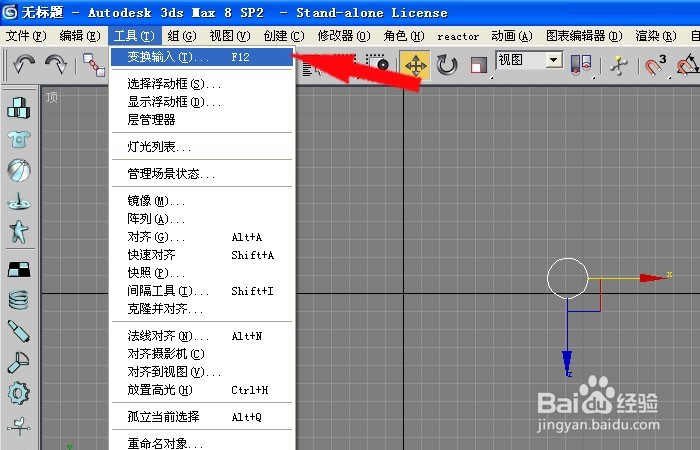This screenshot has width=700, height=450.
Task: Choose Spacing Tool (间隔工具) item
Action: tap(202, 291)
